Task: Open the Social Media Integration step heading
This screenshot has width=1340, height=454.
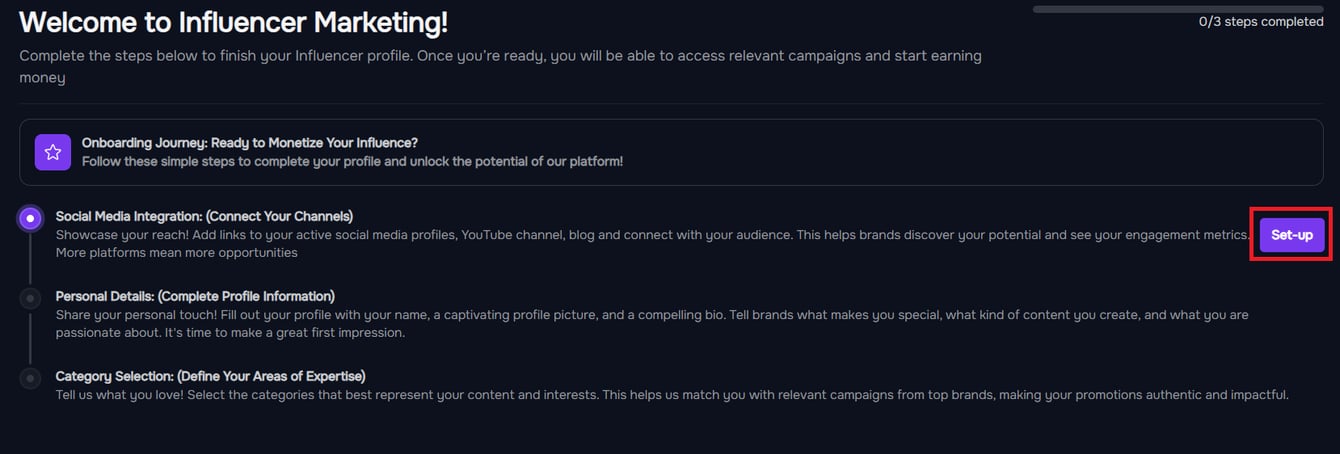Action: pos(204,216)
